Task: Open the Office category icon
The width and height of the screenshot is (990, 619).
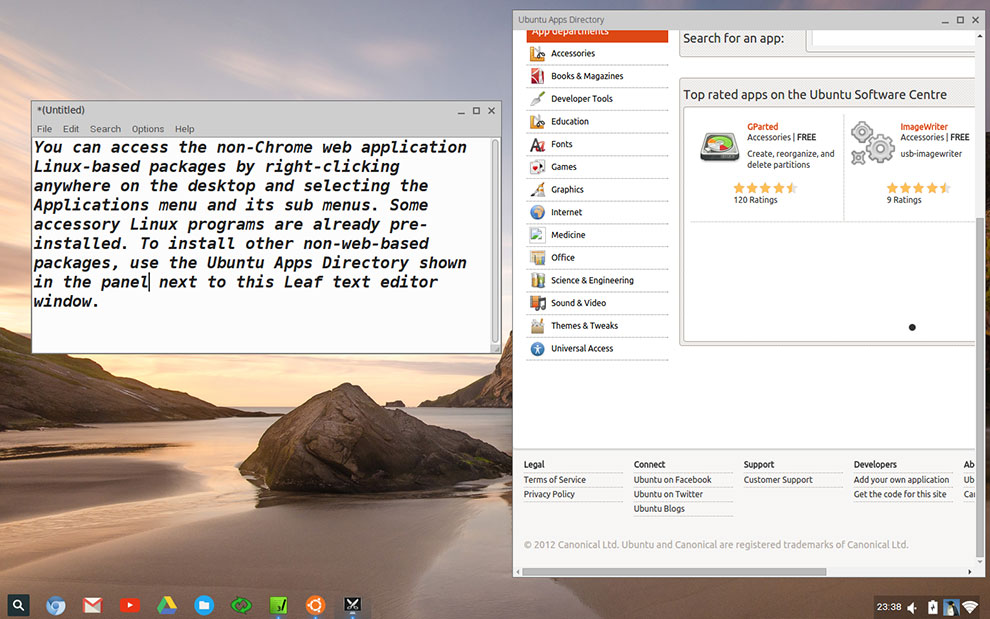Action: [537, 258]
